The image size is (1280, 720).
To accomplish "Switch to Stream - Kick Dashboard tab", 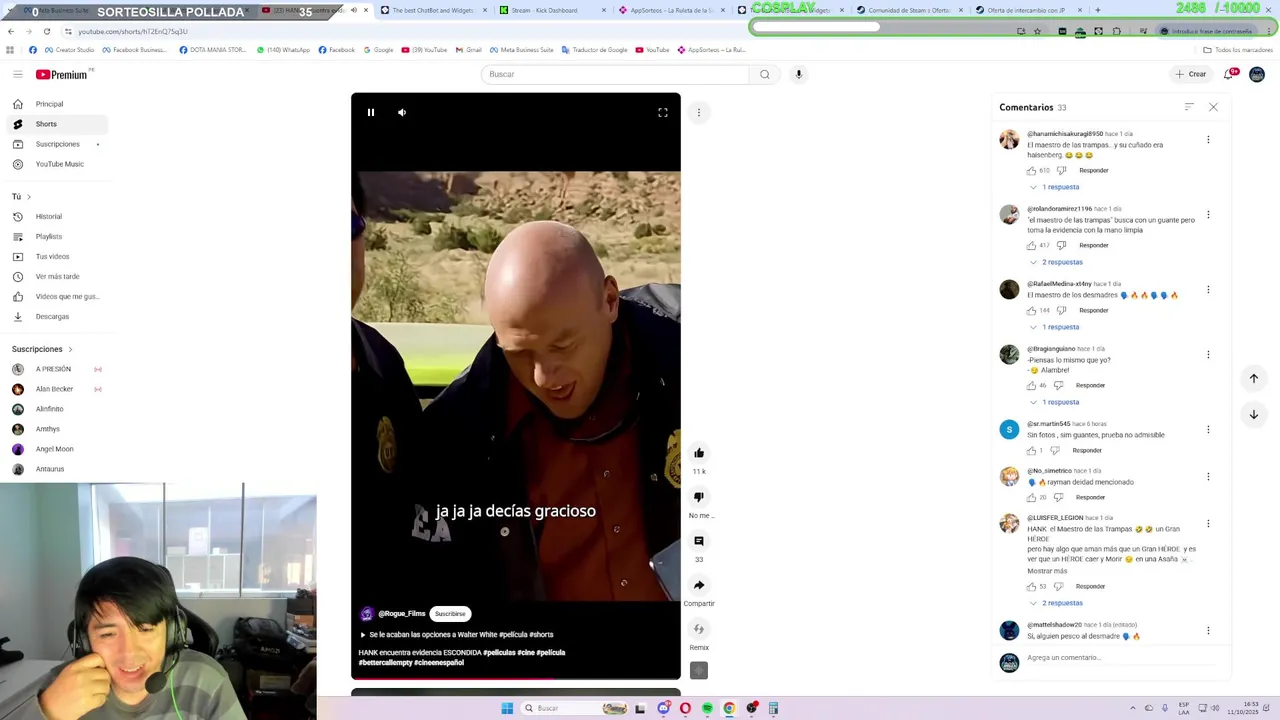I will click(x=552, y=10).
